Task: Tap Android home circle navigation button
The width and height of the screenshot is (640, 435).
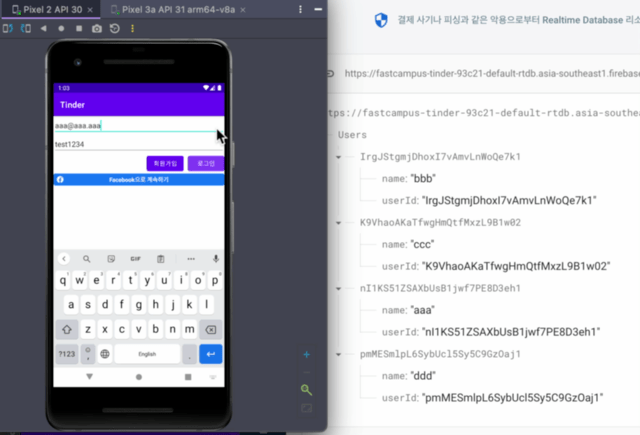Action: click(139, 377)
